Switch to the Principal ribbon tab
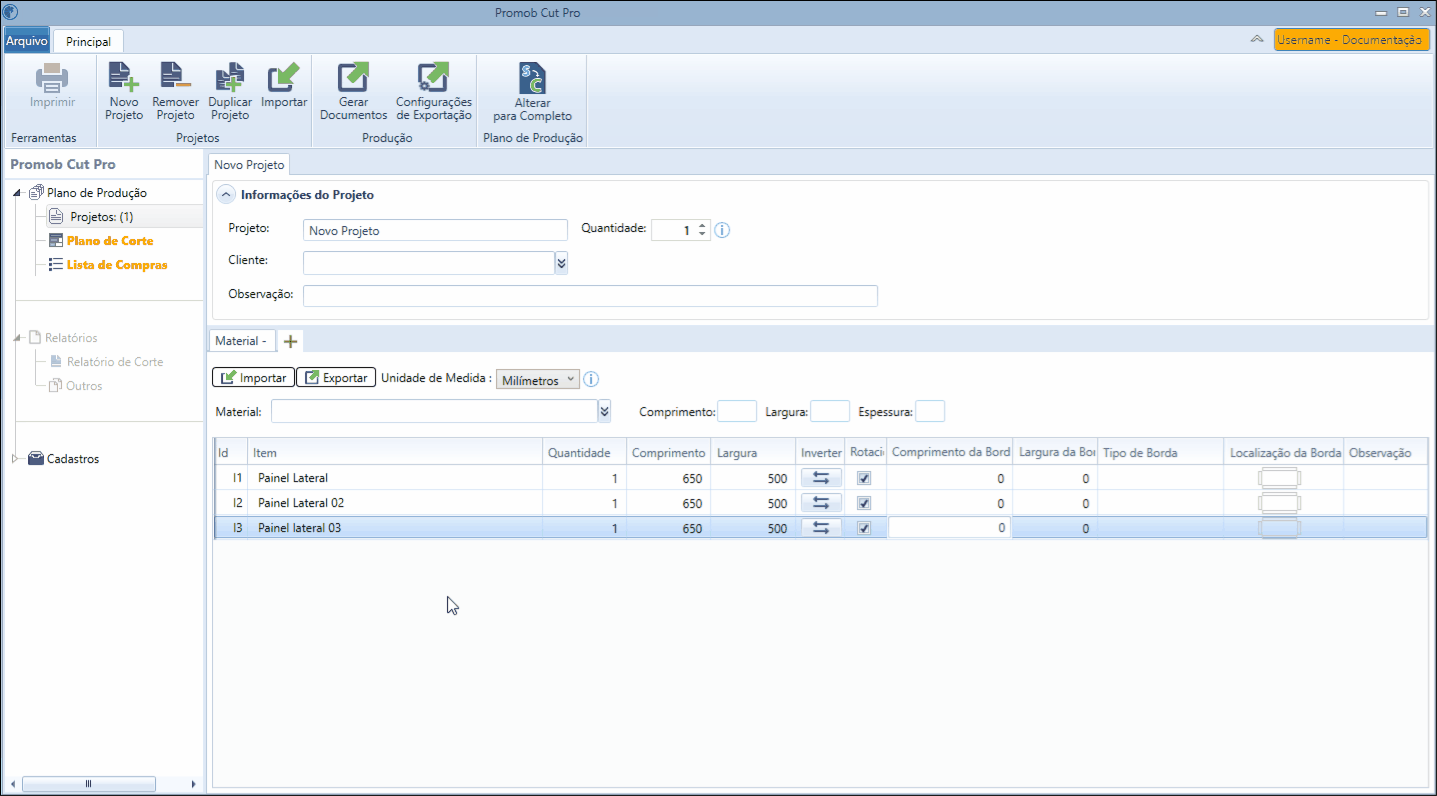 pos(88,42)
